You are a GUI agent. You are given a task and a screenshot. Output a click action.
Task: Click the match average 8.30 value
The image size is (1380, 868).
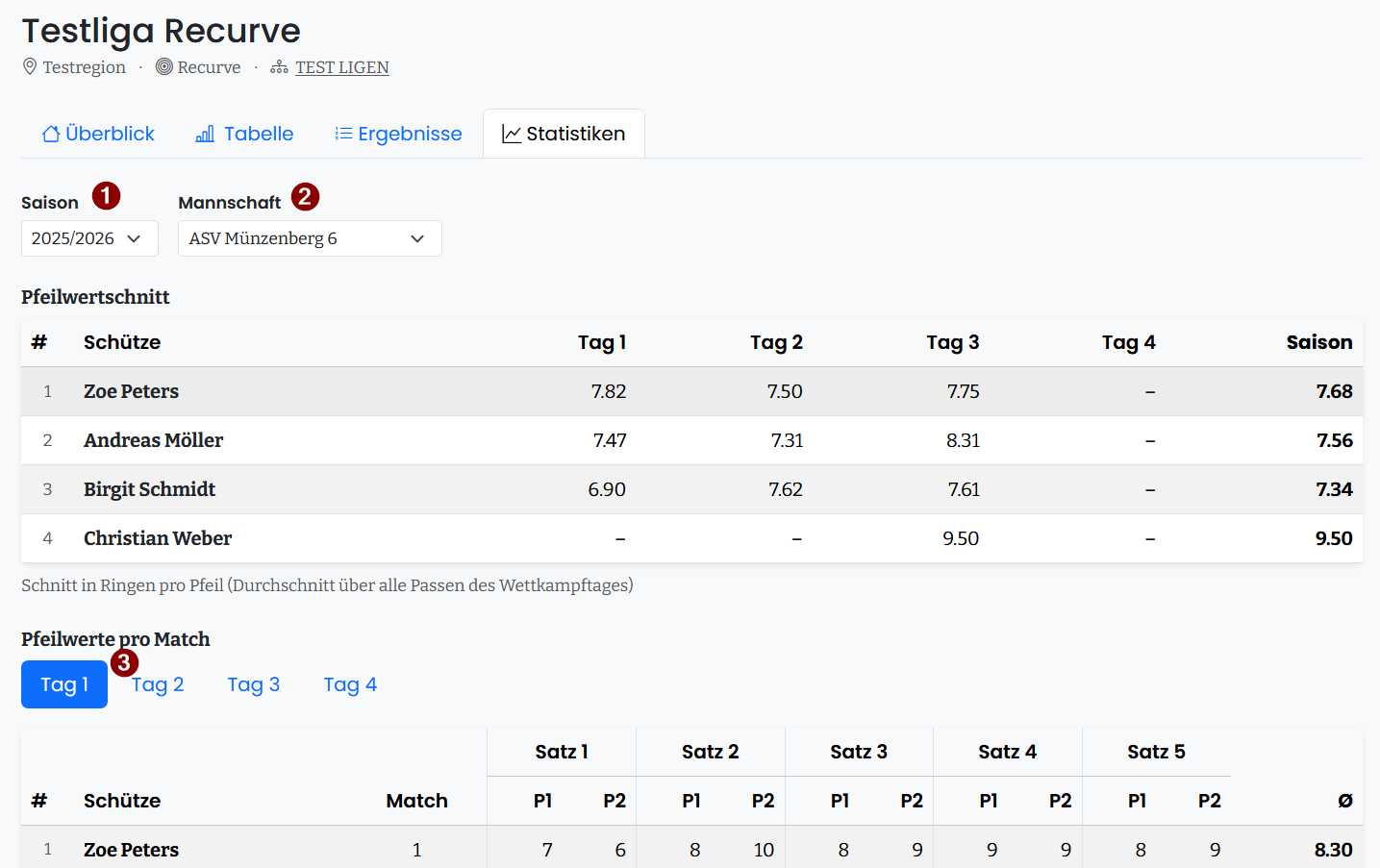pos(1333,850)
